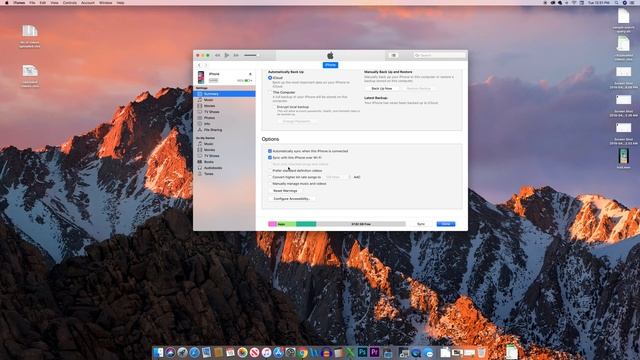Open Photos in the iTunes sidebar
This screenshot has width=640, height=360.
click(x=224, y=118)
